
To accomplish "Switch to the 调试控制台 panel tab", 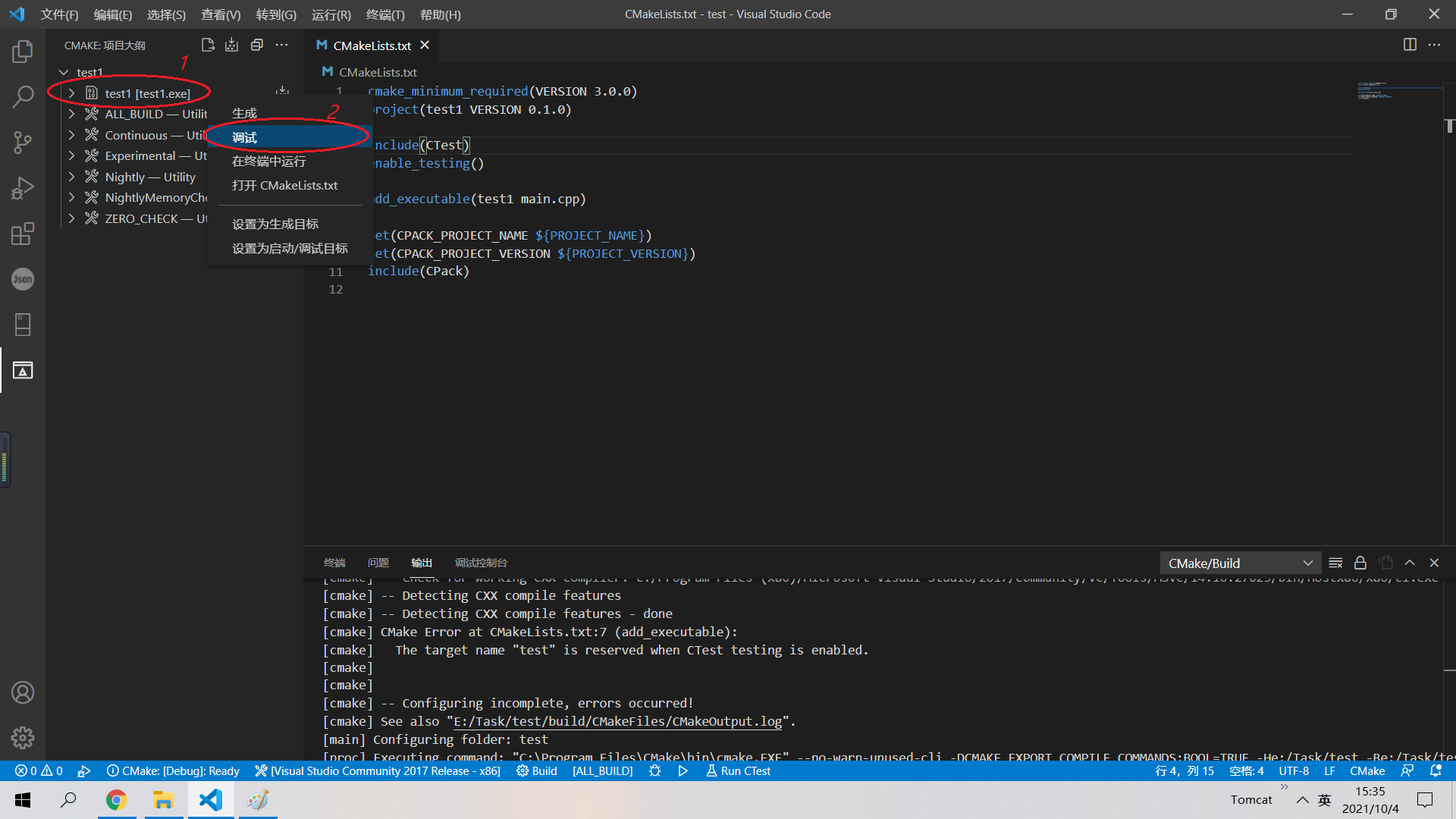I will click(x=480, y=563).
